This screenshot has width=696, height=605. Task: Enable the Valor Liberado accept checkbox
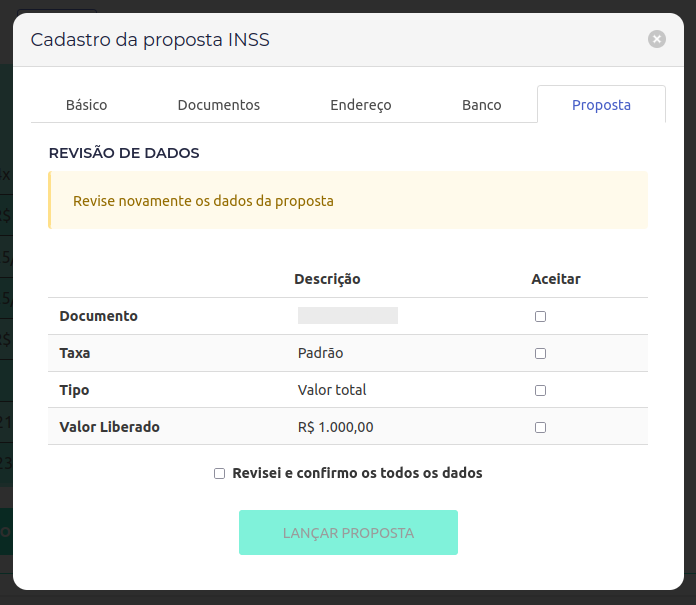tap(541, 427)
